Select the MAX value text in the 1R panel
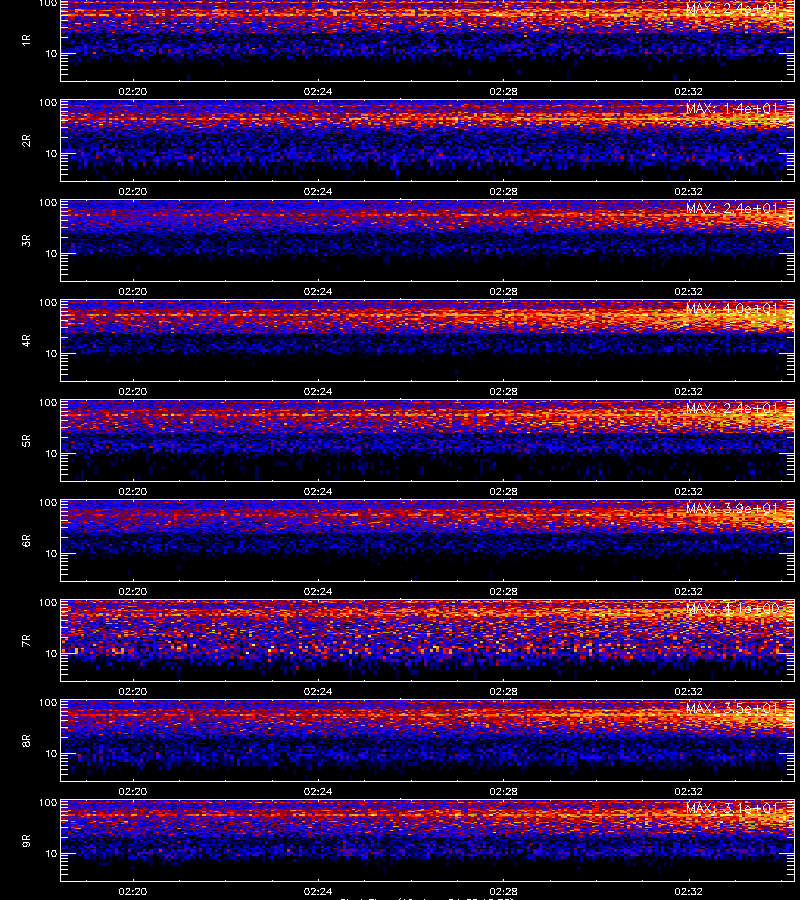Screen dimensions: 800x900 732,9
